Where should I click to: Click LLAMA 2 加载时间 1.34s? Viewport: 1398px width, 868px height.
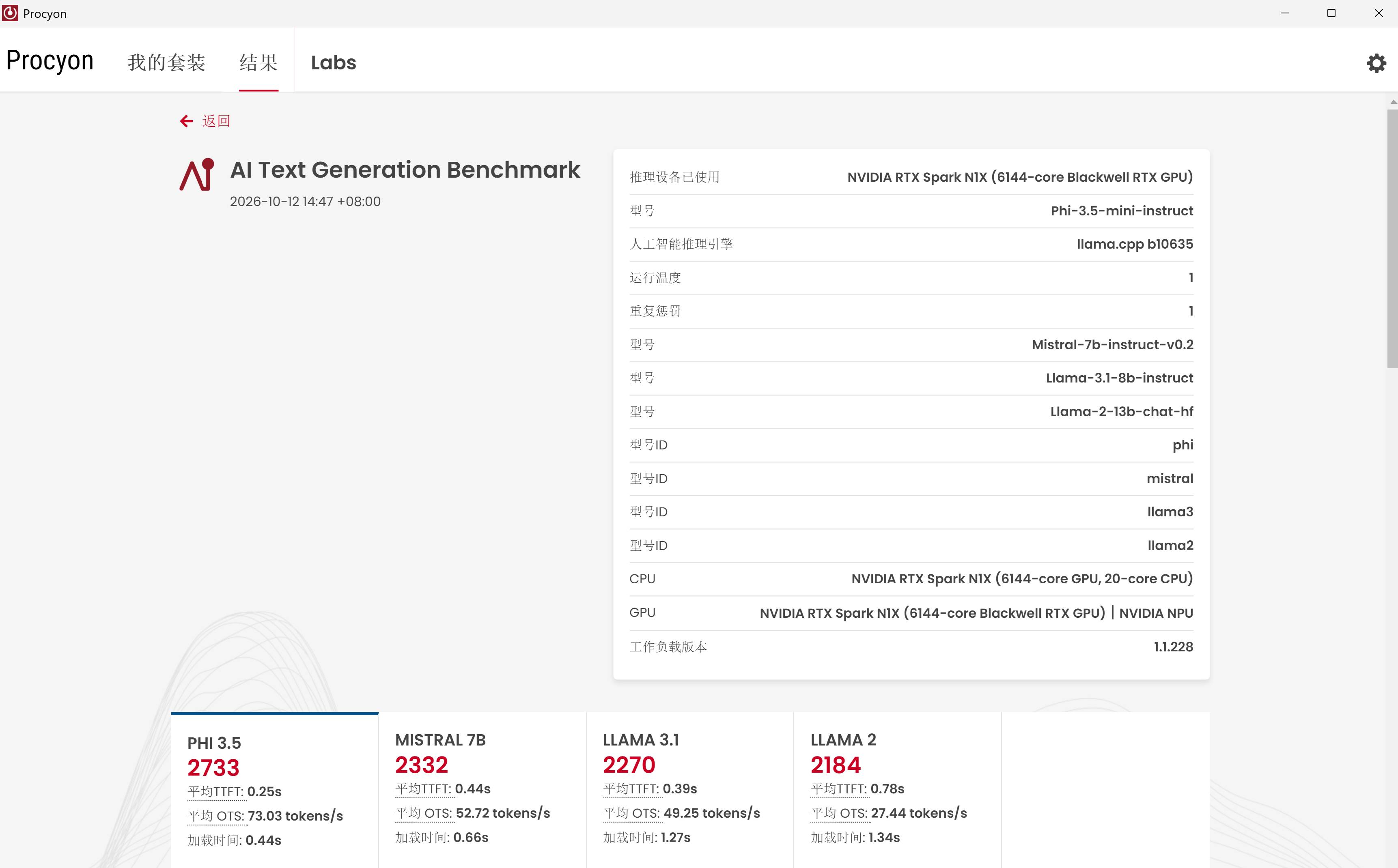point(855,838)
